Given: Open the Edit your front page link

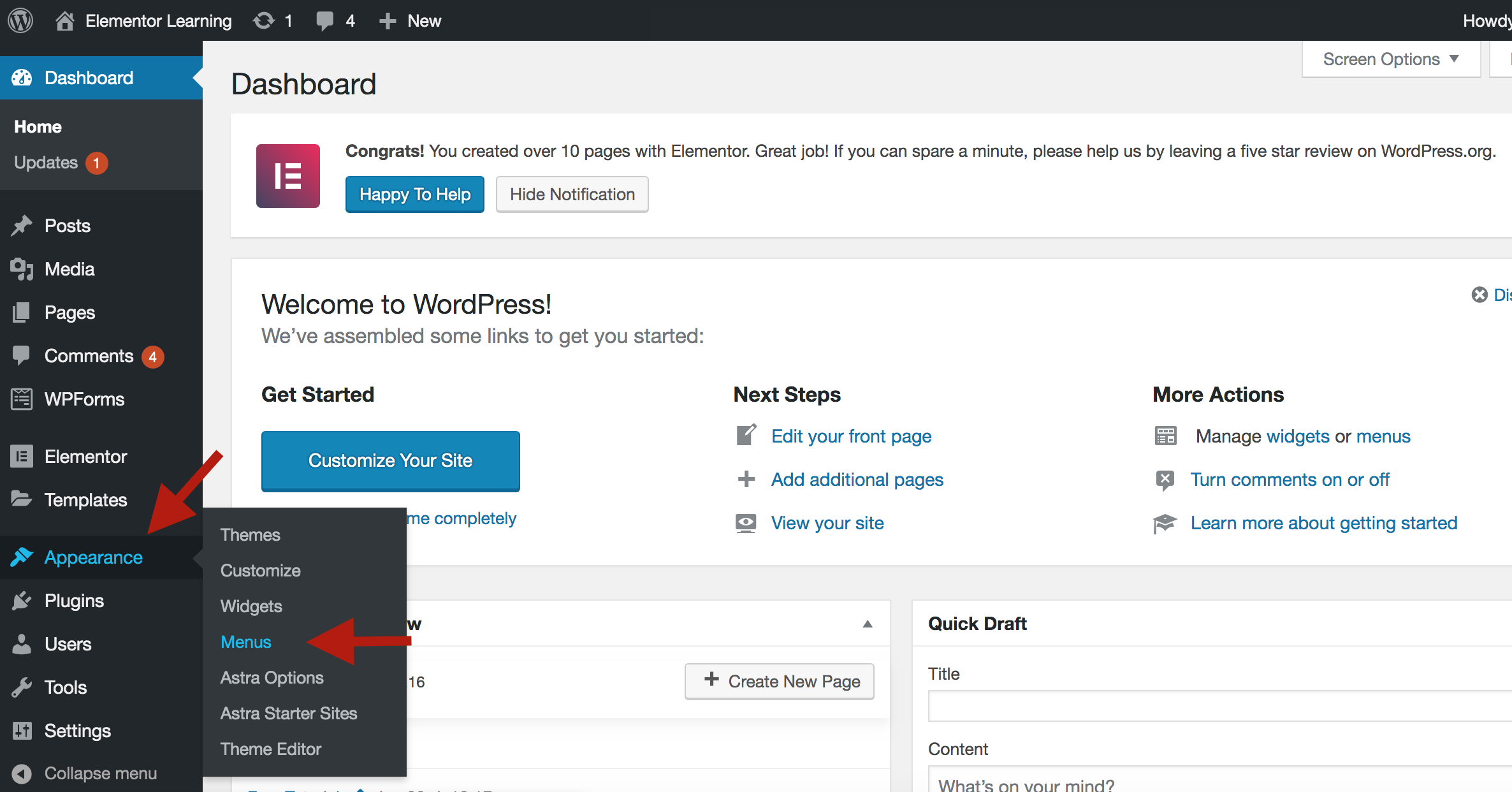Looking at the screenshot, I should pyautogui.click(x=851, y=436).
